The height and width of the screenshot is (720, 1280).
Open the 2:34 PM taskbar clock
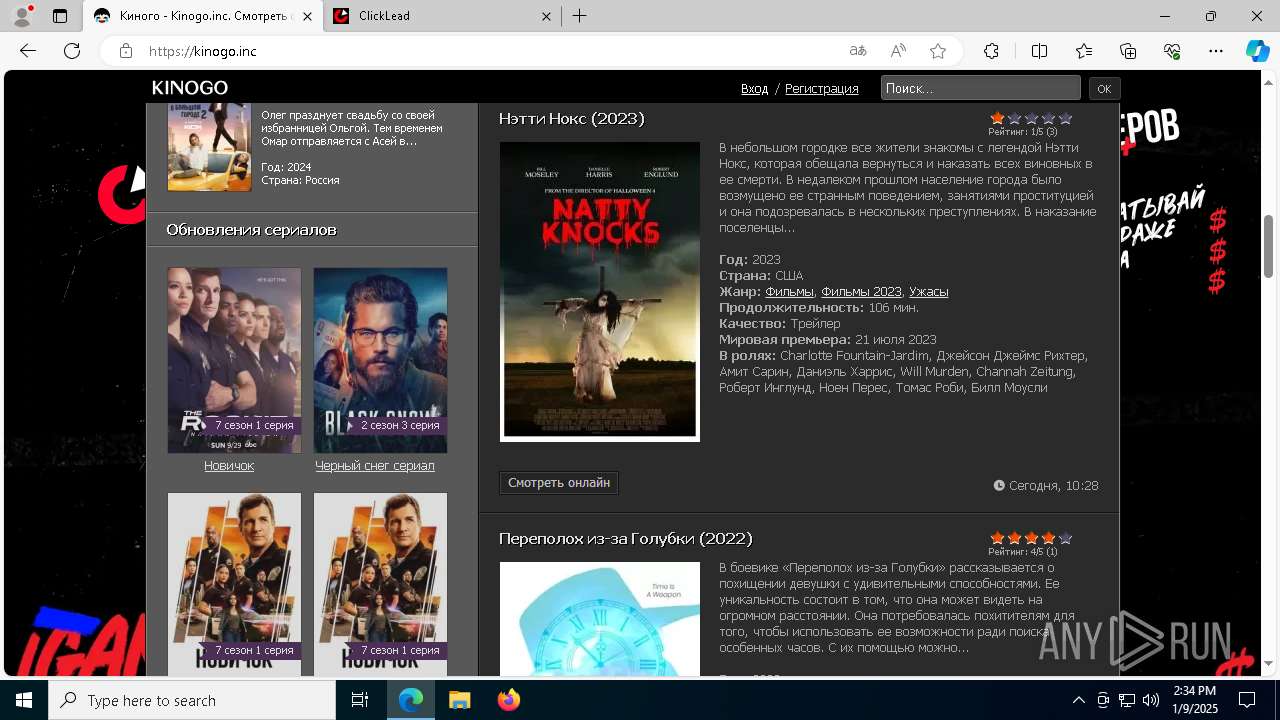point(1195,700)
